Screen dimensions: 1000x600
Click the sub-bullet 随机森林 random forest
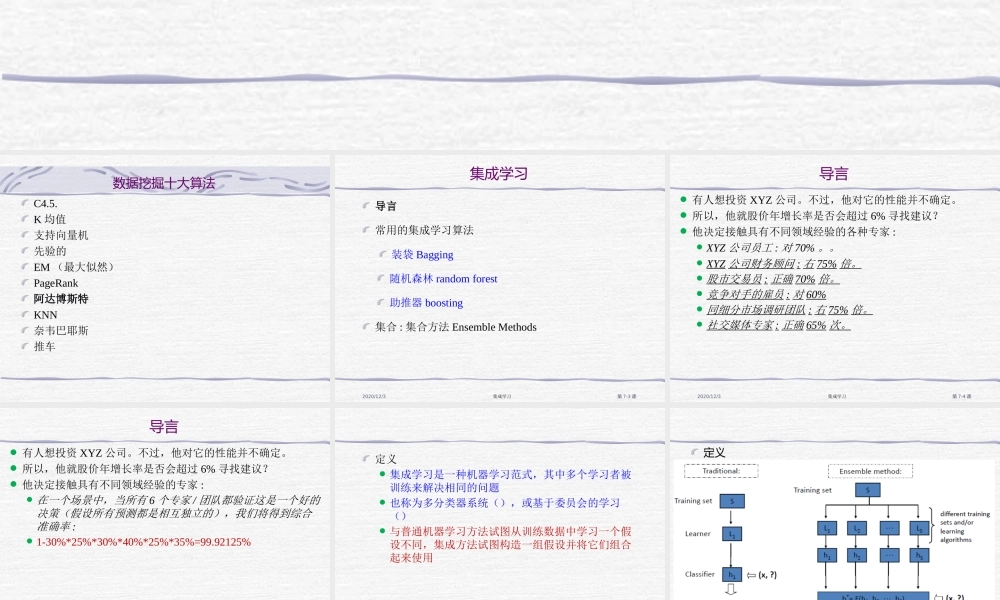click(443, 279)
